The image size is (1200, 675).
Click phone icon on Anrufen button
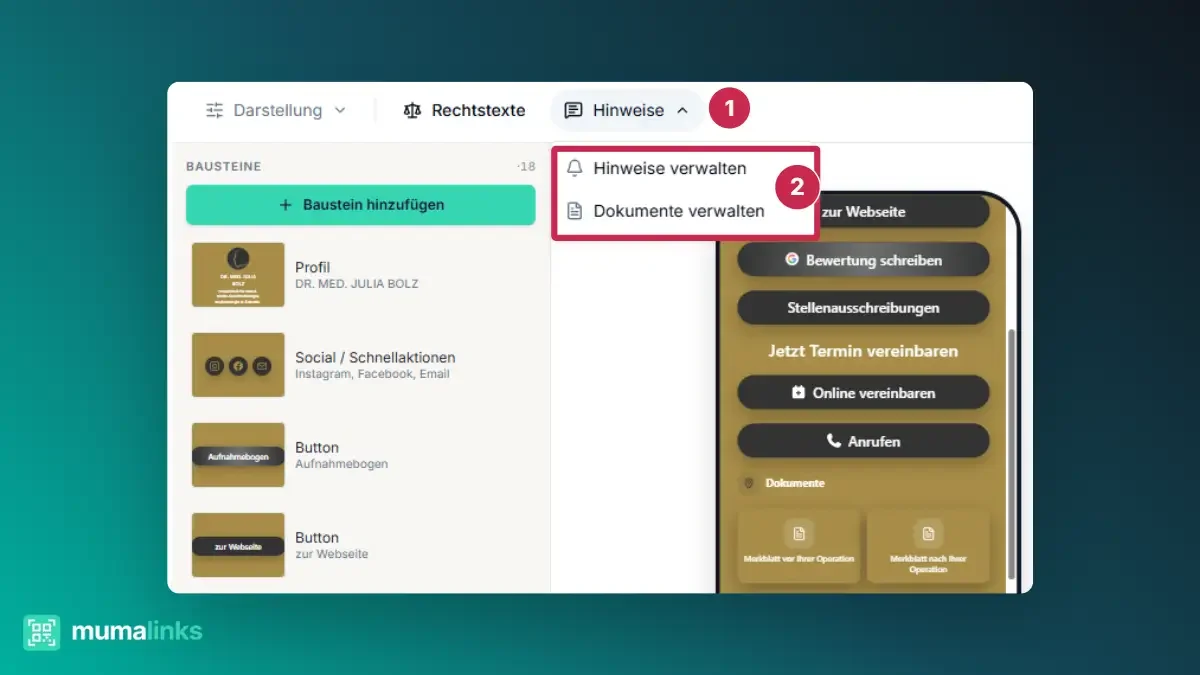(833, 441)
